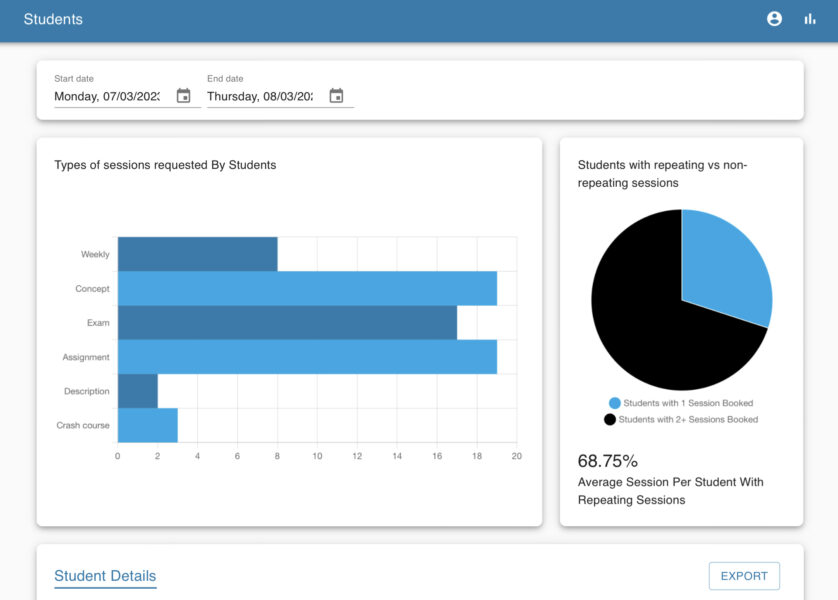
Task: Click the Students page title
Action: [53, 19]
